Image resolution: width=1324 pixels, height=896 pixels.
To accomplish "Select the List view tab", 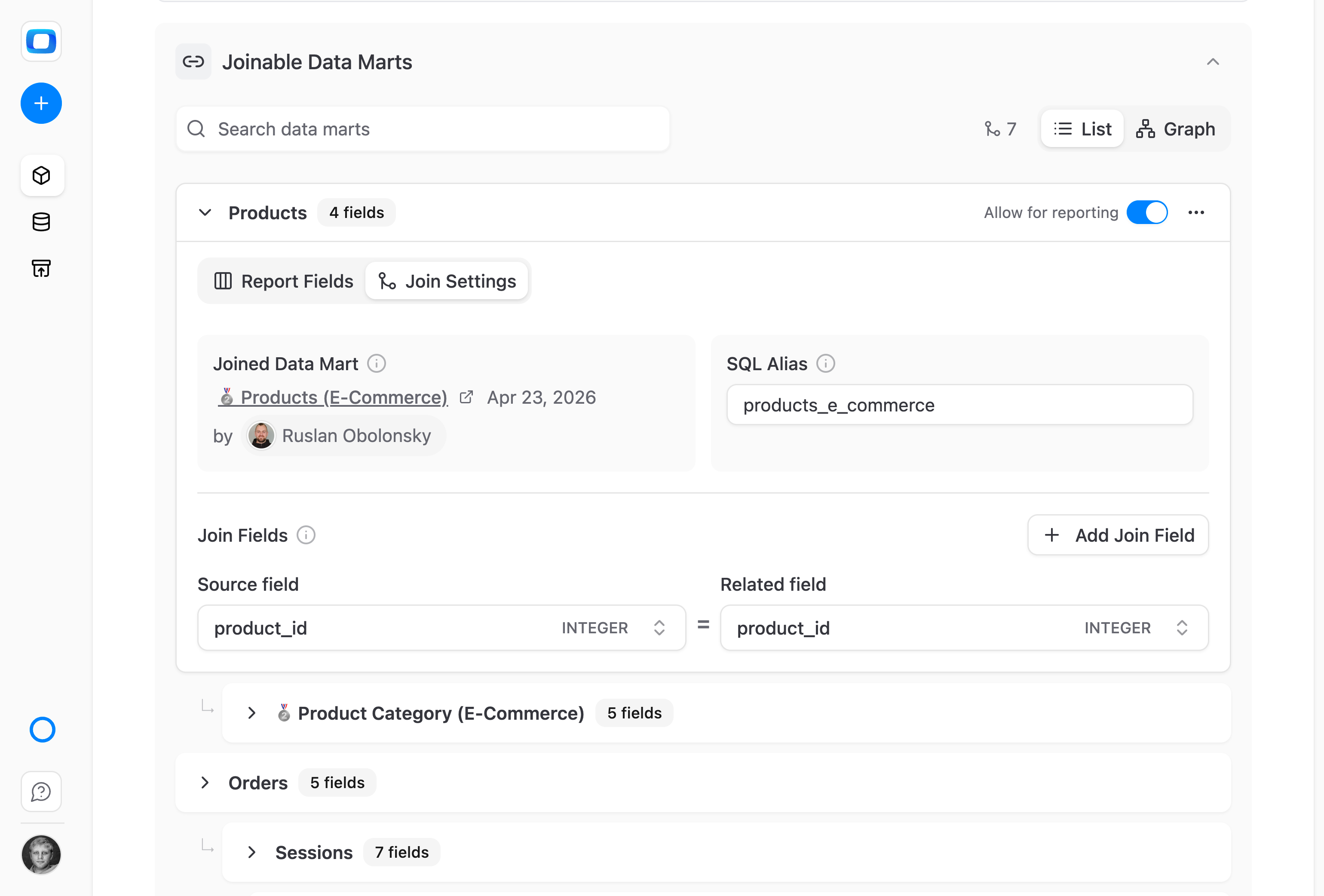I will pos(1082,129).
